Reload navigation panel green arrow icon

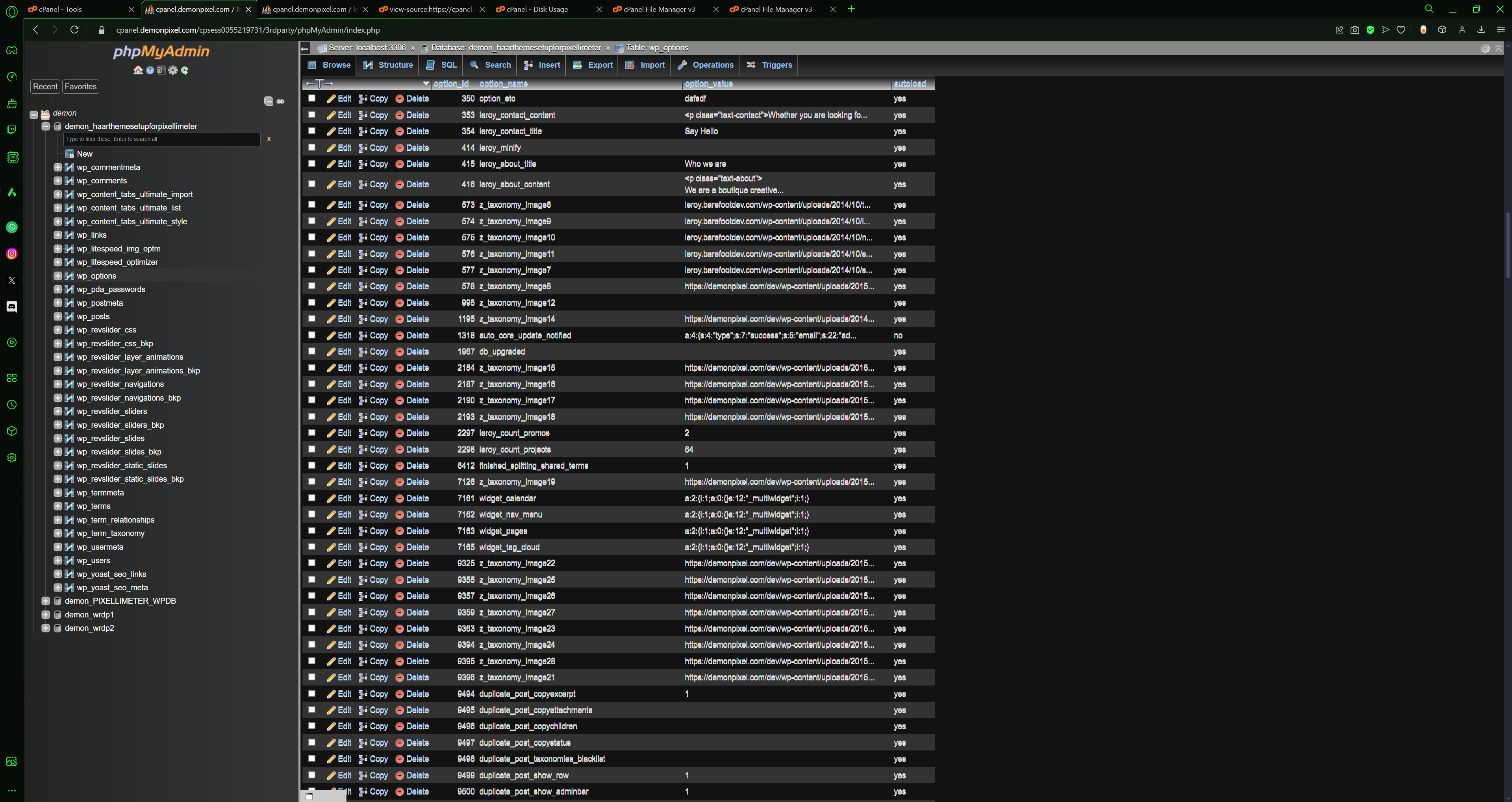(185, 70)
